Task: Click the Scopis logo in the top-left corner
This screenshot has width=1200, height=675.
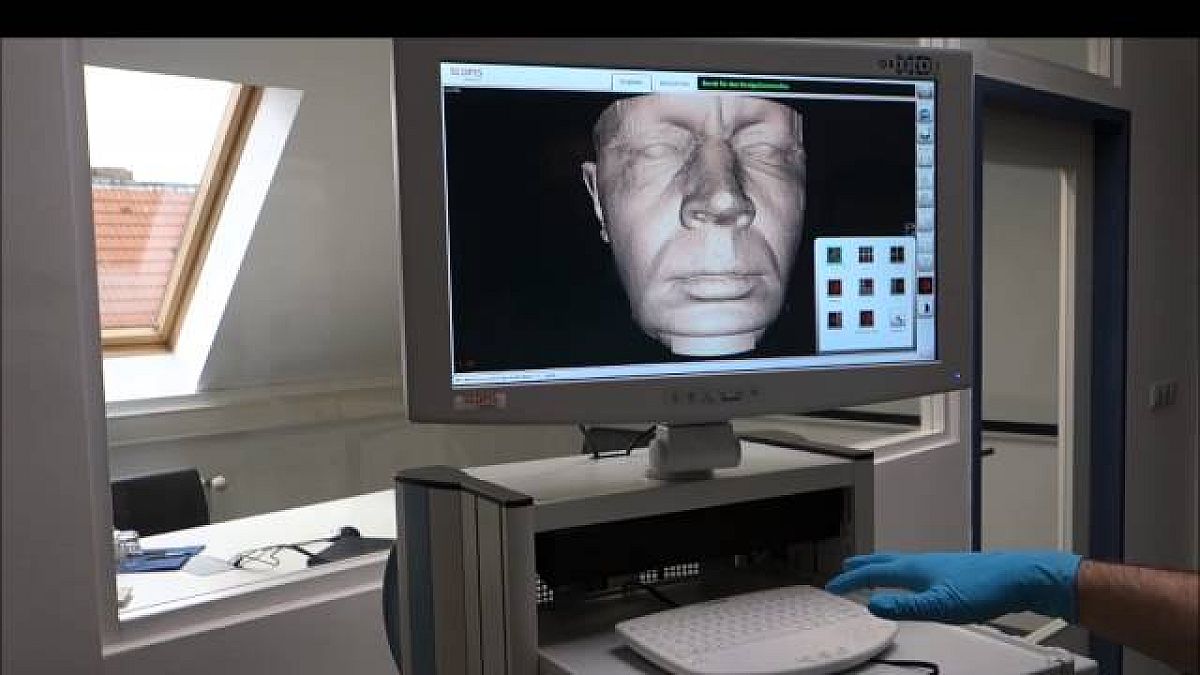Action: point(466,74)
